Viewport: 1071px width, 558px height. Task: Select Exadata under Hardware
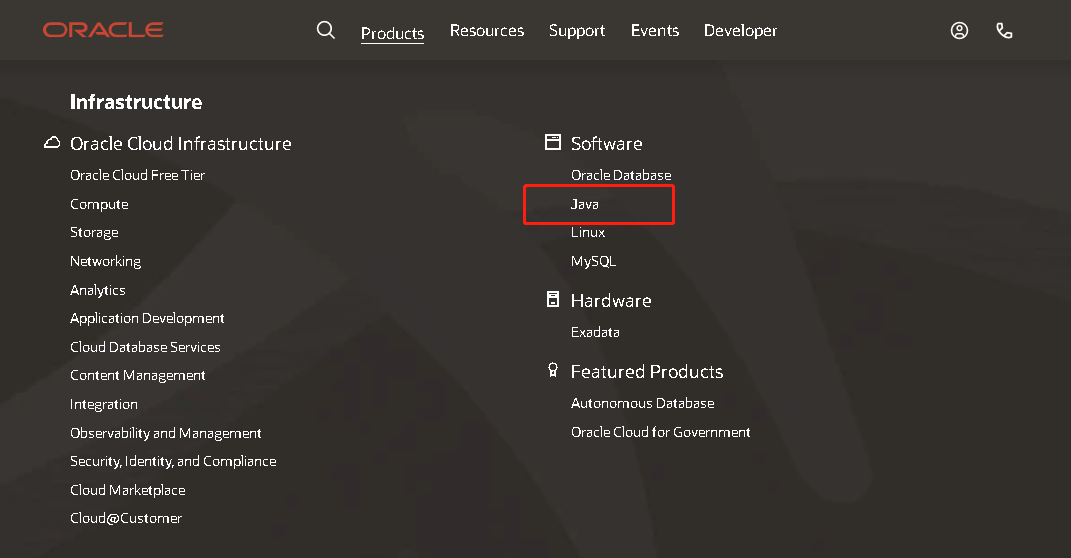coord(595,332)
